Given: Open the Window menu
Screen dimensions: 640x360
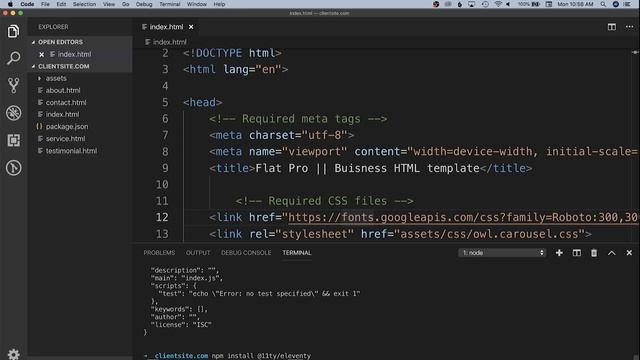Looking at the screenshot, I should (x=196, y=4).
